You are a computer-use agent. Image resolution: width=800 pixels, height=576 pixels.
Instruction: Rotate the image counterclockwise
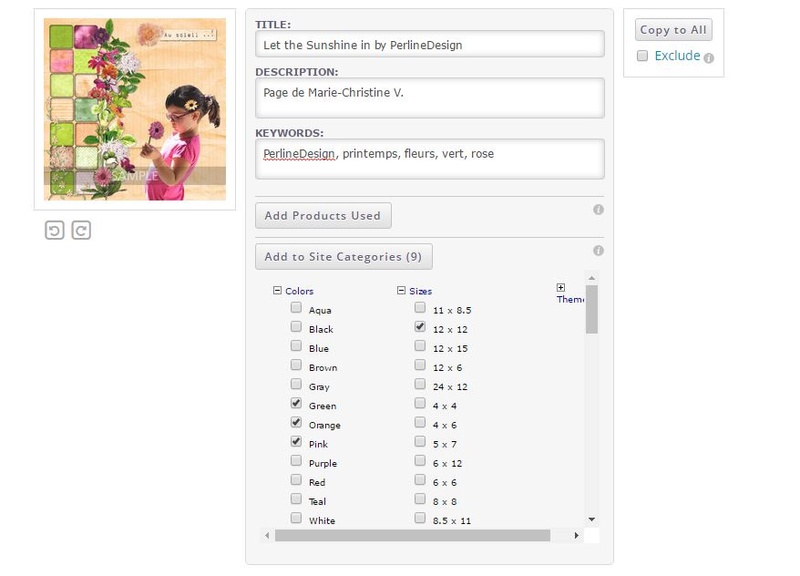click(x=55, y=230)
